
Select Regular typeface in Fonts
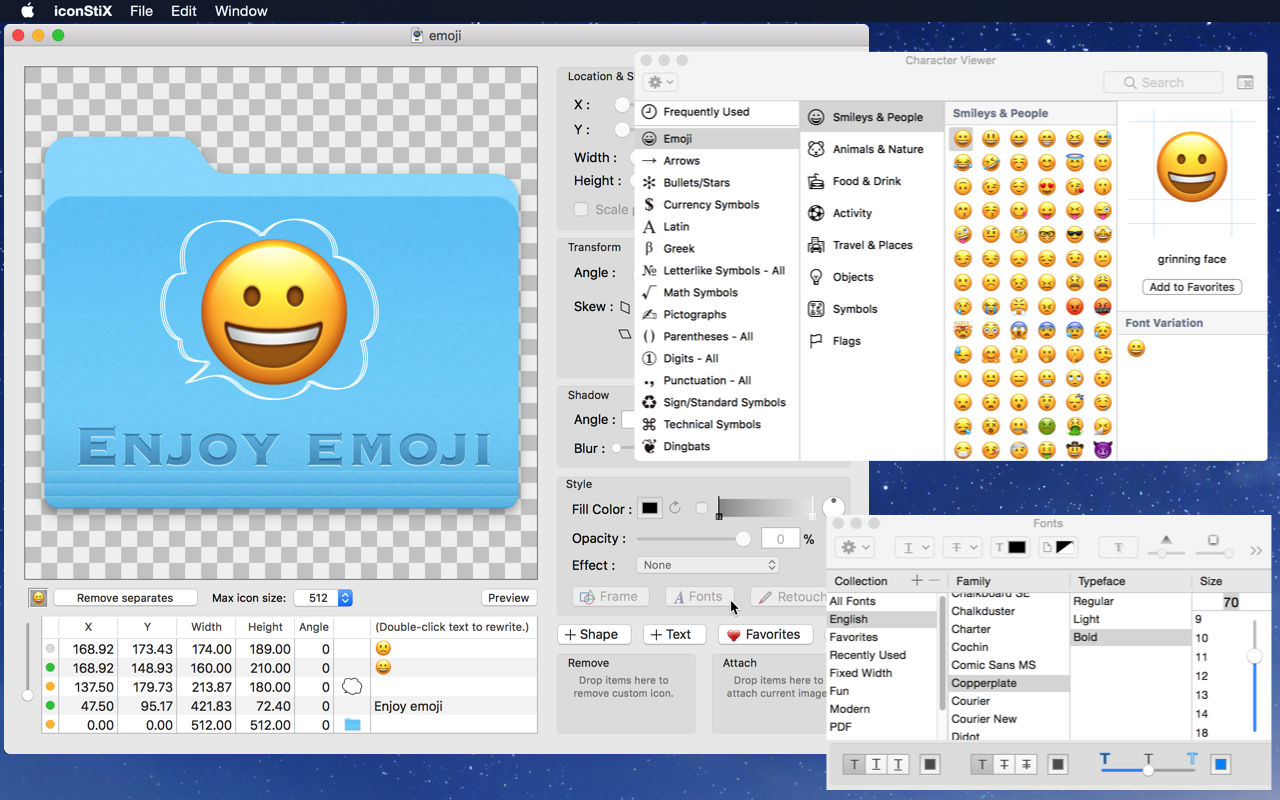1130,601
